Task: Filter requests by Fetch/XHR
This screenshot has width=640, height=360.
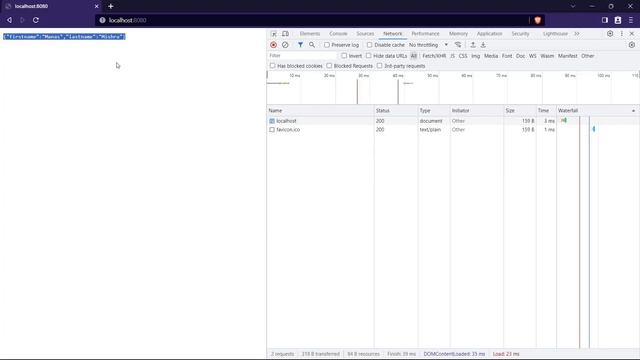Action: (434, 56)
